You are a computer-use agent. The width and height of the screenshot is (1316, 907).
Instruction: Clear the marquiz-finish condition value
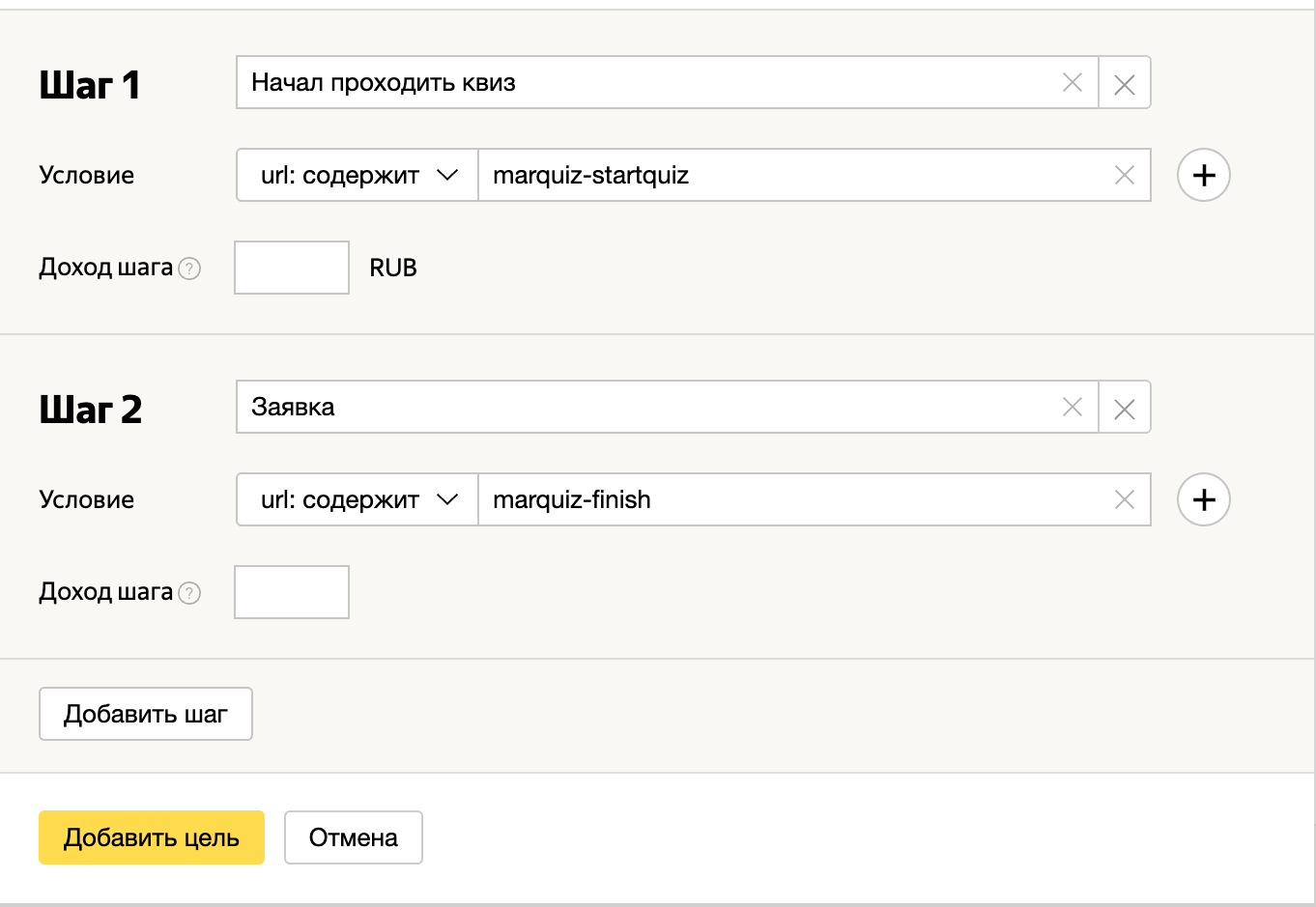[x=1124, y=500]
